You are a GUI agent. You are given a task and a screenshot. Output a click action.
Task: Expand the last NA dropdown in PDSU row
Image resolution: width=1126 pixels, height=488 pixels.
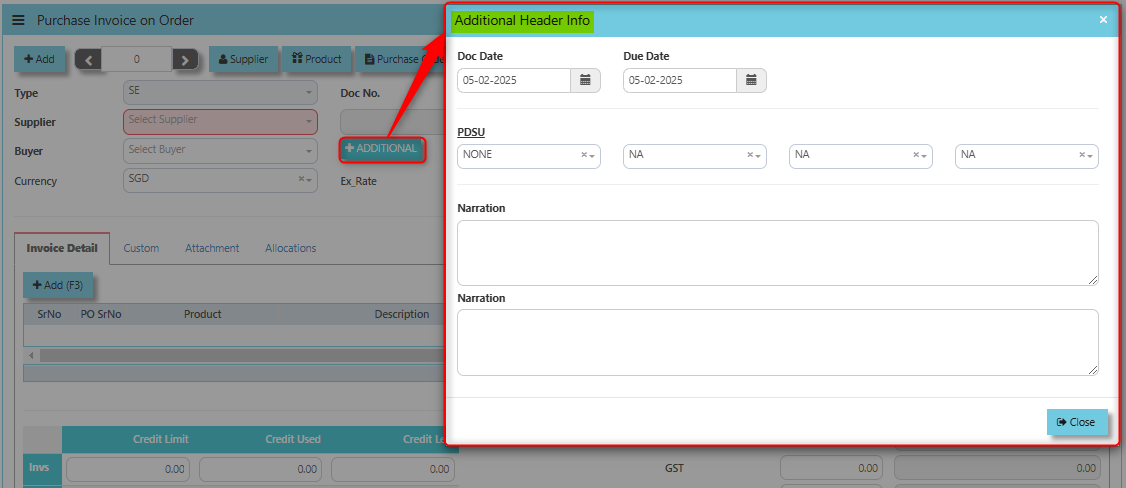click(x=1091, y=156)
